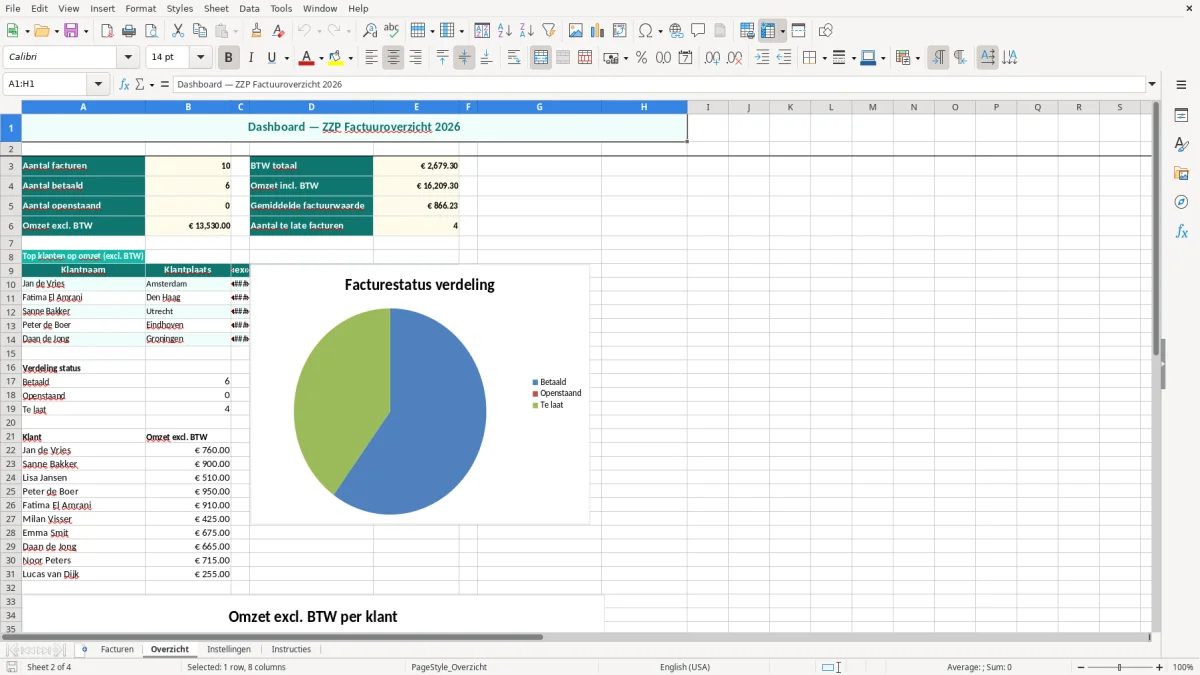This screenshot has width=1200, height=675.
Task: Adjust the zoom slider
Action: click(x=1119, y=667)
